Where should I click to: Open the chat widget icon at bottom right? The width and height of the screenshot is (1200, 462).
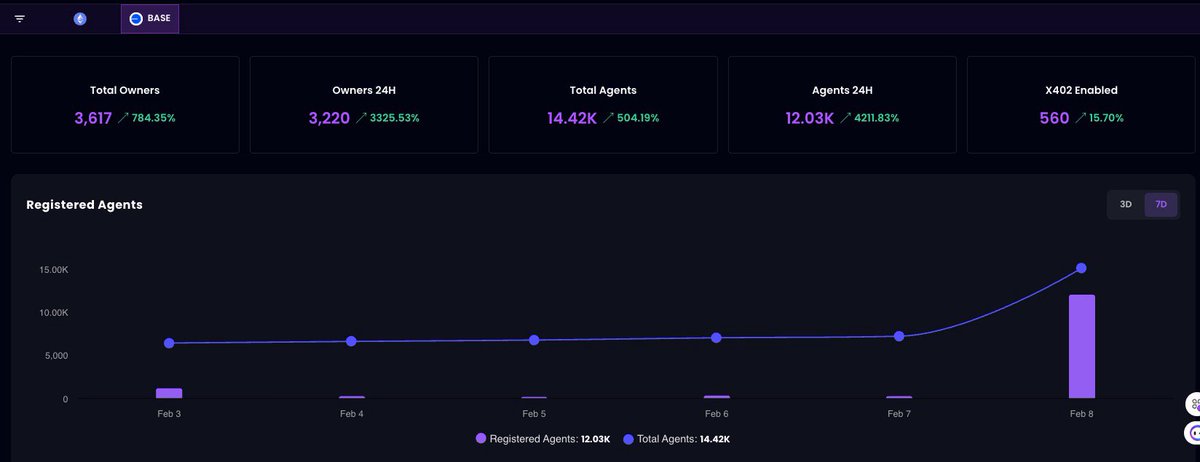tap(1192, 433)
